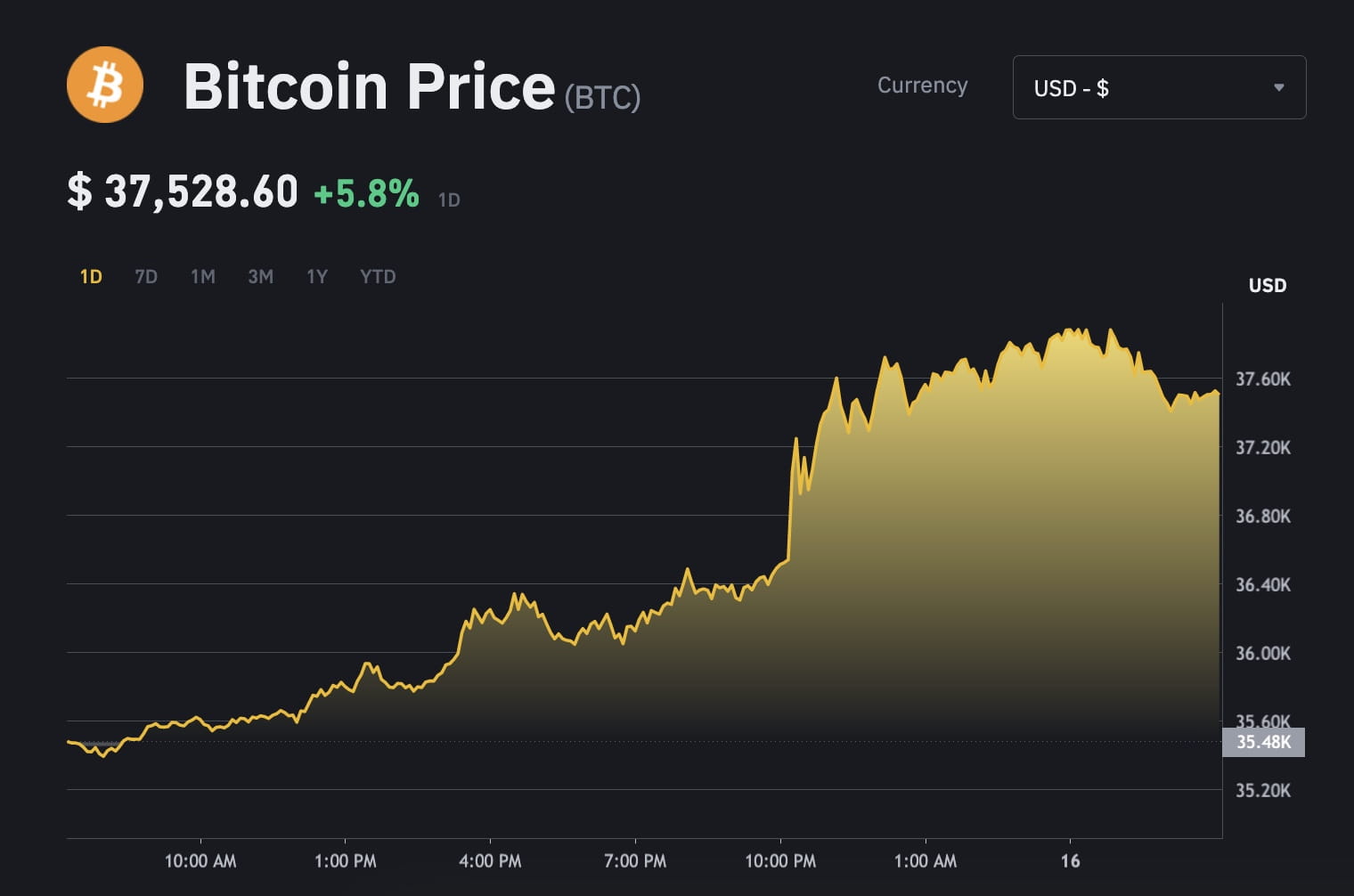Click the USD axis header label

1267,285
